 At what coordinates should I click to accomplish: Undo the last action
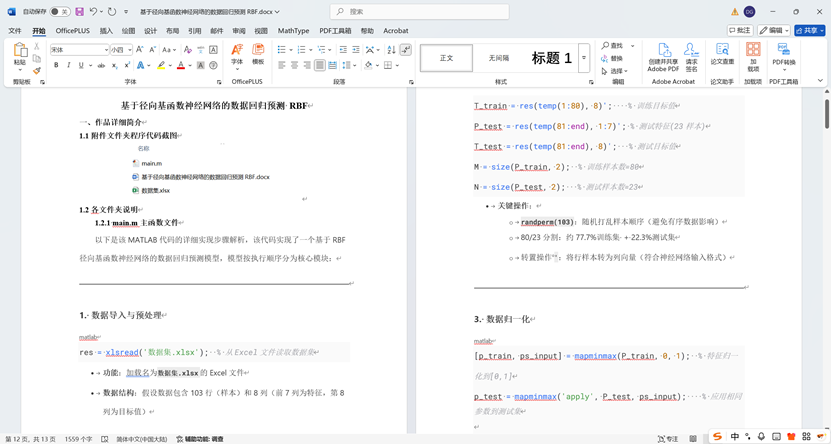(93, 12)
